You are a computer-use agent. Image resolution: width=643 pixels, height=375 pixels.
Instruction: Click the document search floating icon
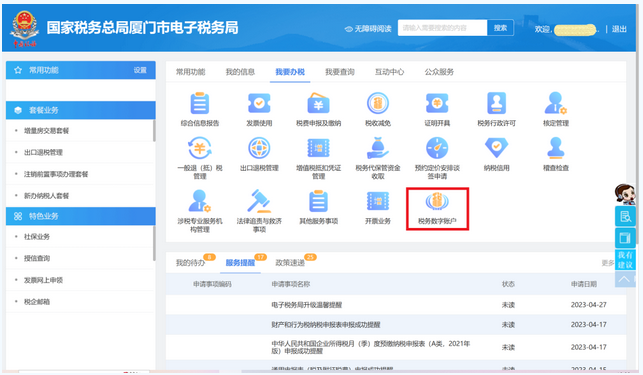[x=625, y=216]
